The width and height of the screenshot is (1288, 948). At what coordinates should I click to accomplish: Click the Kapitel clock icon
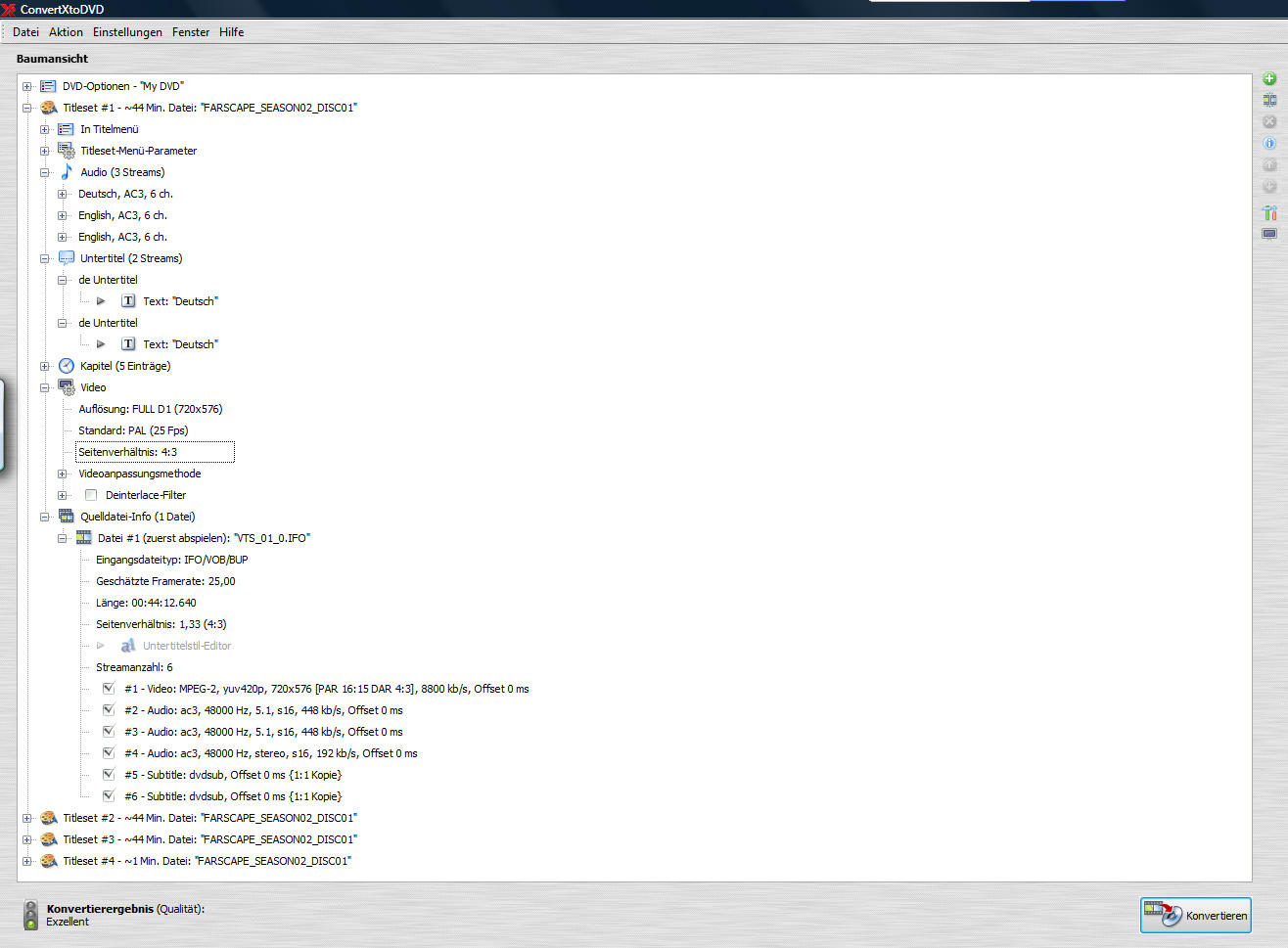[67, 366]
